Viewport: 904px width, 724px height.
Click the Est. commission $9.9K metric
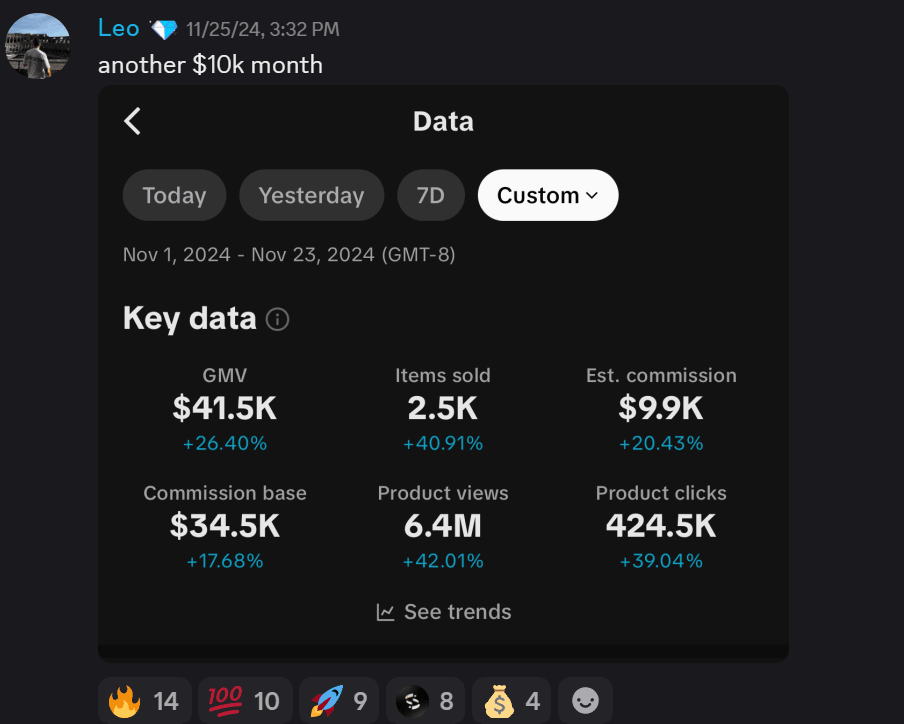point(660,408)
